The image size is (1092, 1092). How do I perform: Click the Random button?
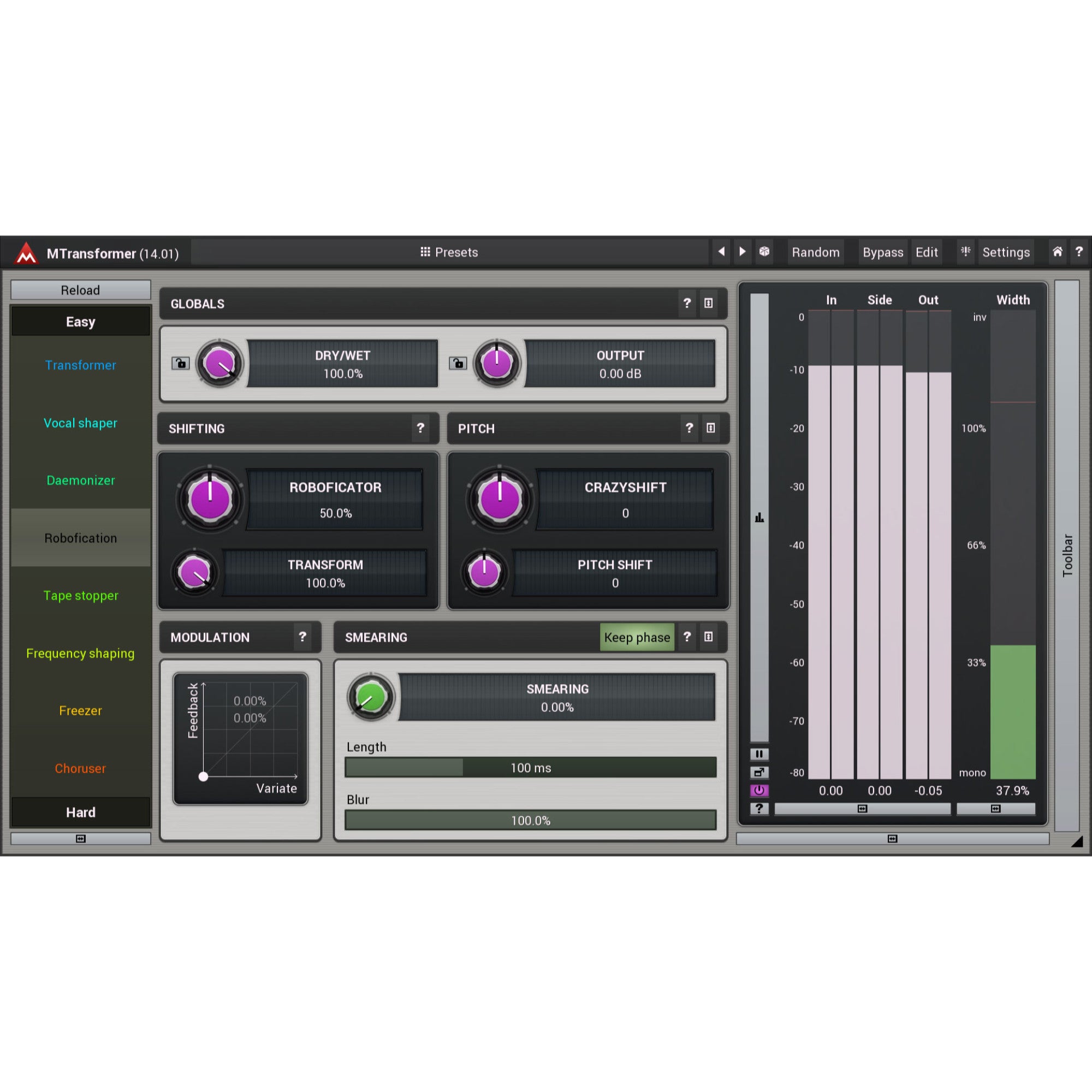[816, 252]
